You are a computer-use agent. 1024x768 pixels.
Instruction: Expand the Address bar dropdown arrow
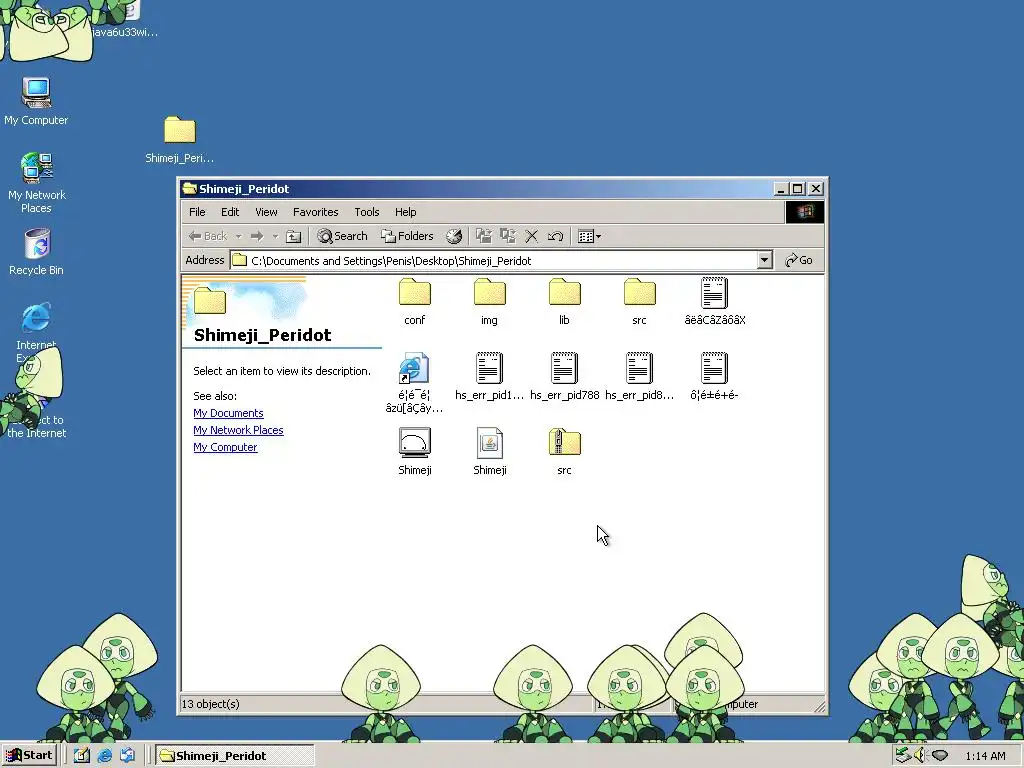pyautogui.click(x=765, y=260)
